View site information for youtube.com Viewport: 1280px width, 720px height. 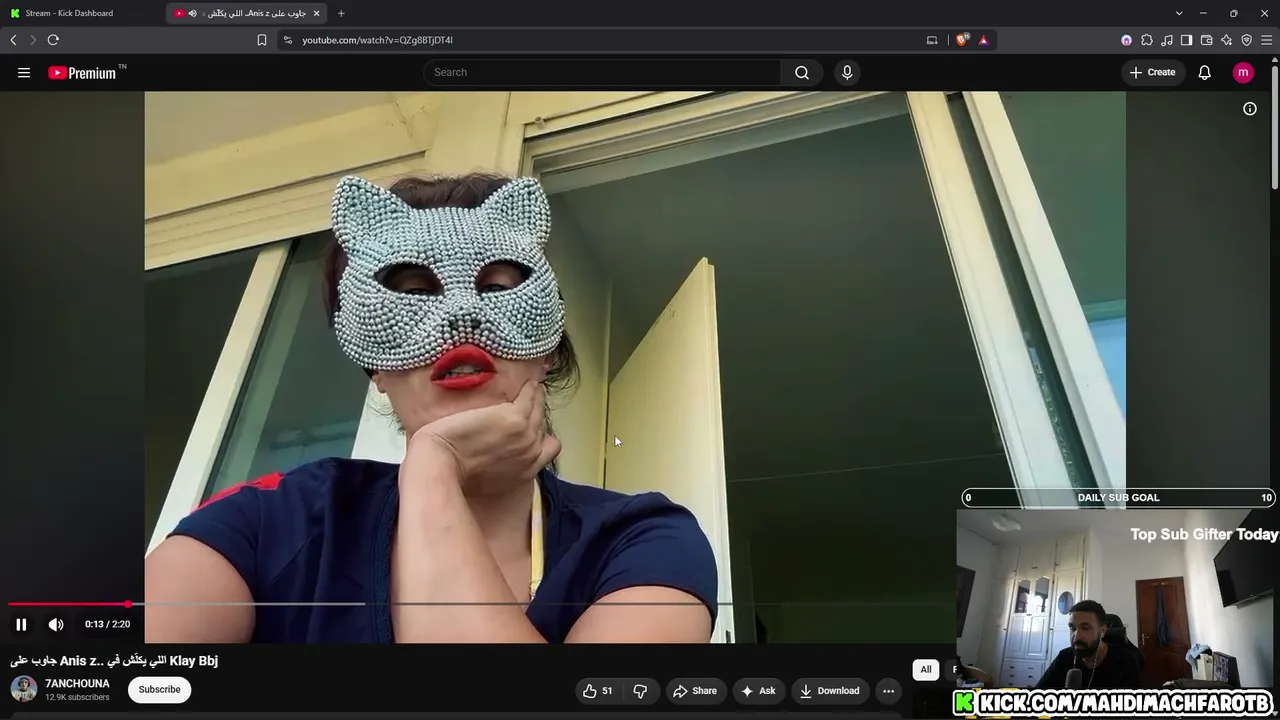click(x=288, y=40)
